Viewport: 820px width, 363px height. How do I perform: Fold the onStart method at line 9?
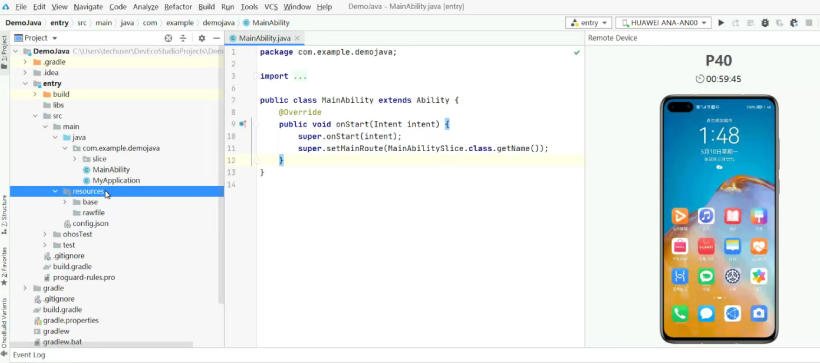click(256, 124)
